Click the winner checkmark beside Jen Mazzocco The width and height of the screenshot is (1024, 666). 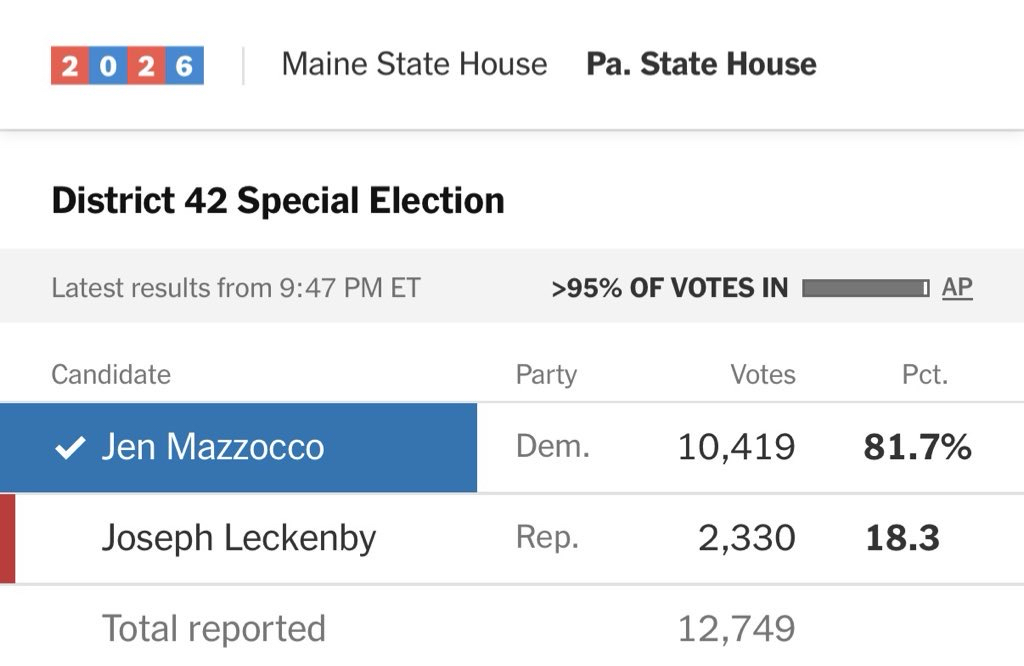tap(69, 448)
